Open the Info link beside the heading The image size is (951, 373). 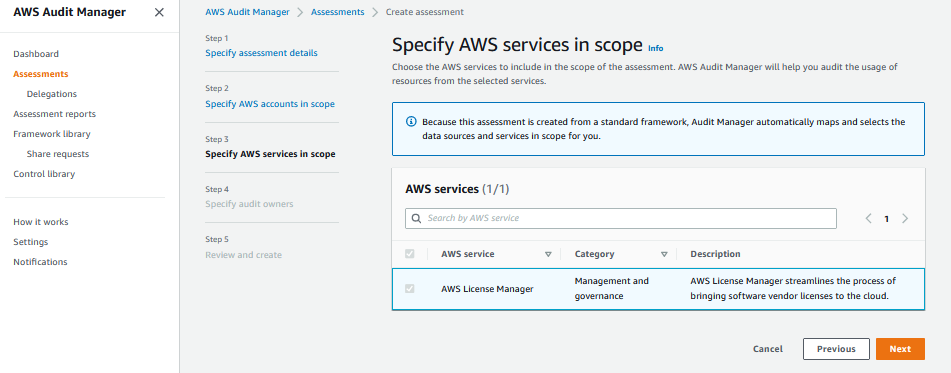click(656, 48)
